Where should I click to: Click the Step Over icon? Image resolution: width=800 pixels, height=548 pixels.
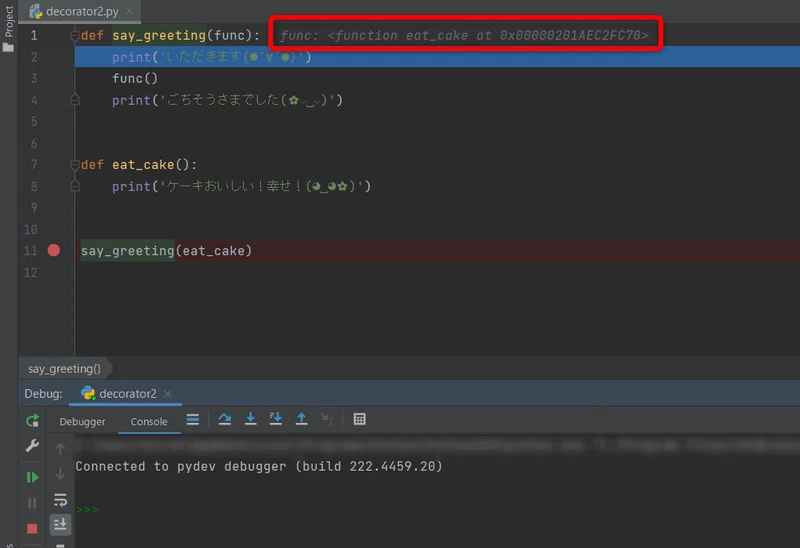click(224, 419)
